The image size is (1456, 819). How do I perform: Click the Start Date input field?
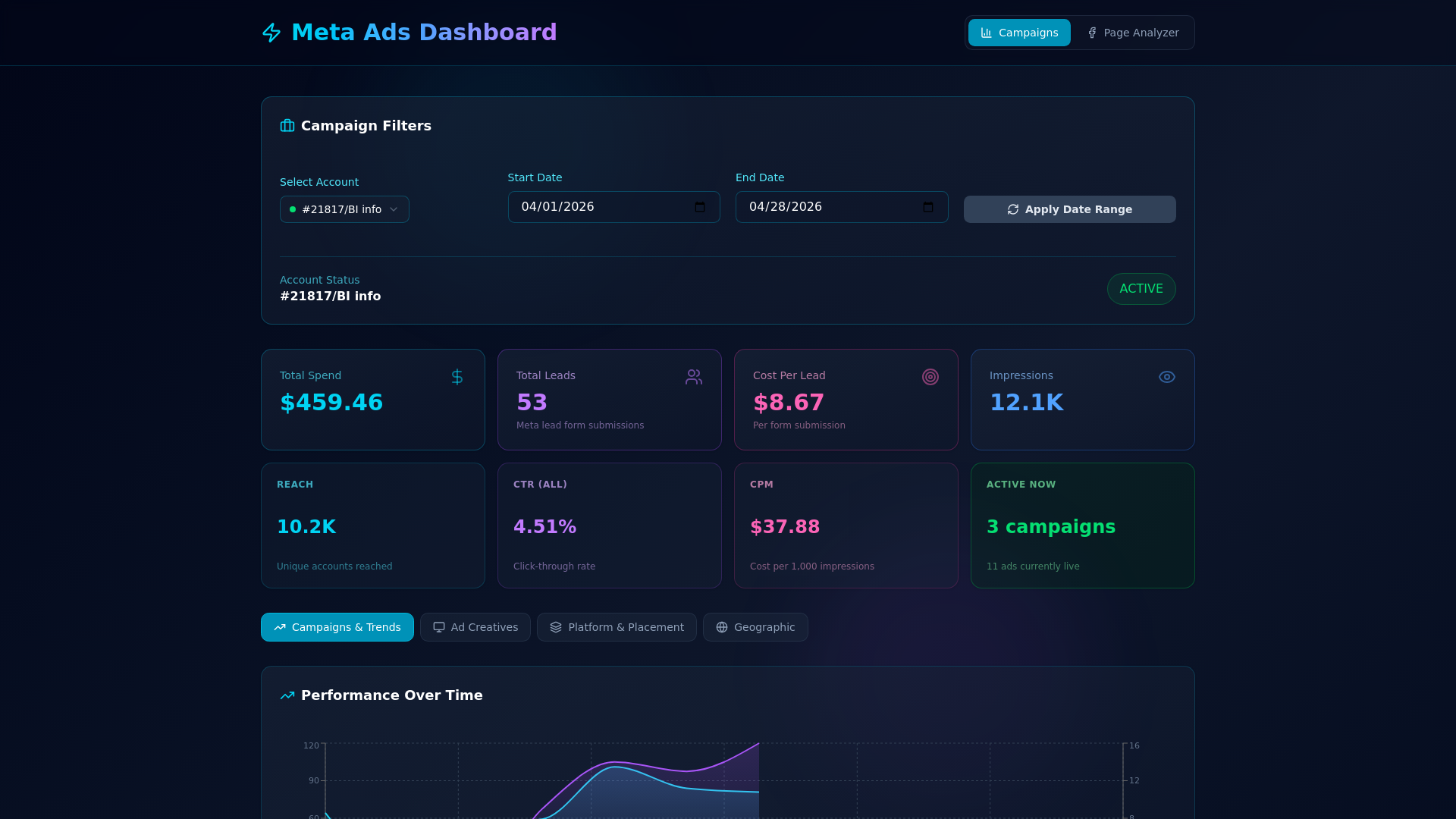pyautogui.click(x=613, y=207)
